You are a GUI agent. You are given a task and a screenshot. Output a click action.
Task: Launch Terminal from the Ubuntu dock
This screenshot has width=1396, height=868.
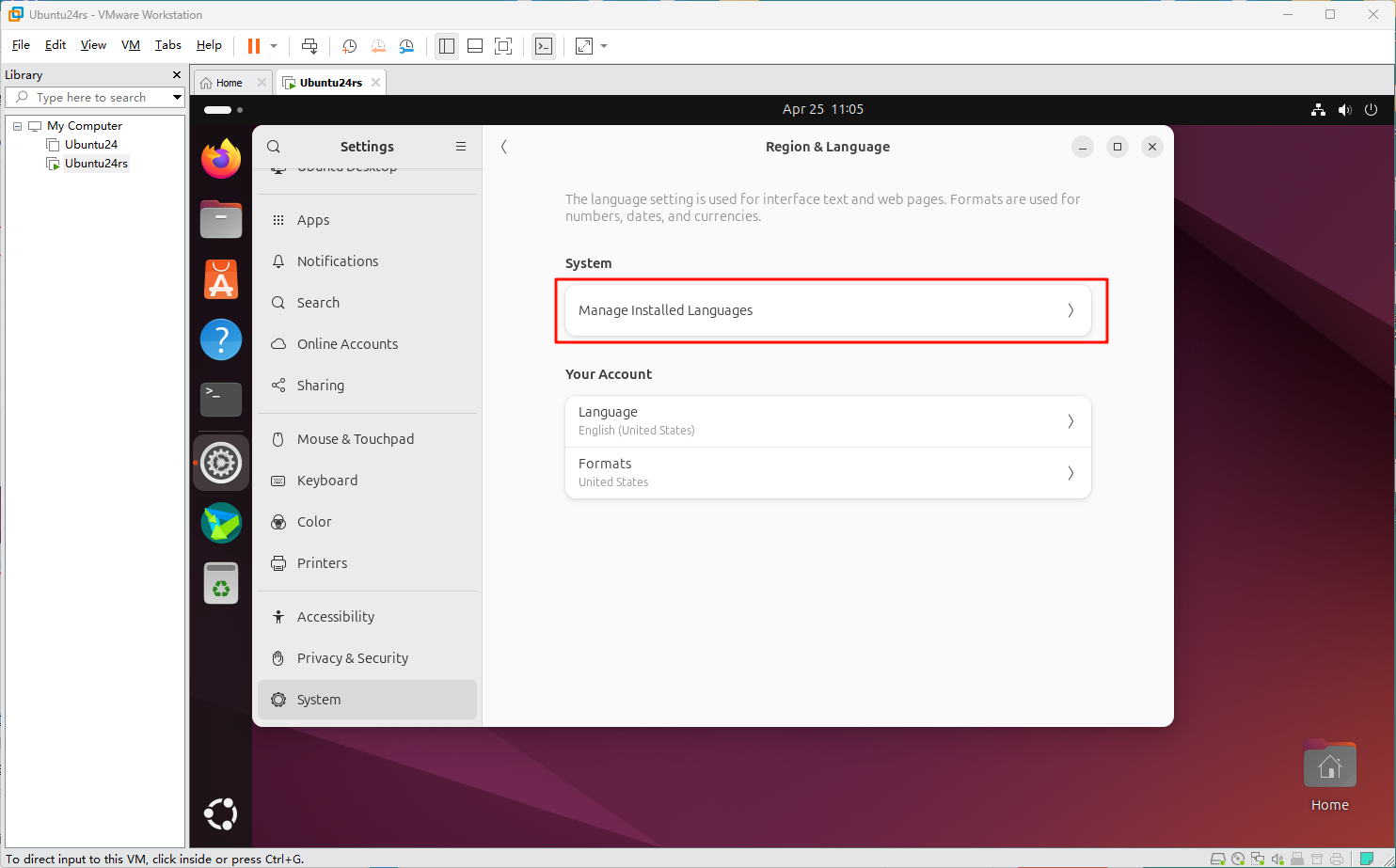point(221,400)
